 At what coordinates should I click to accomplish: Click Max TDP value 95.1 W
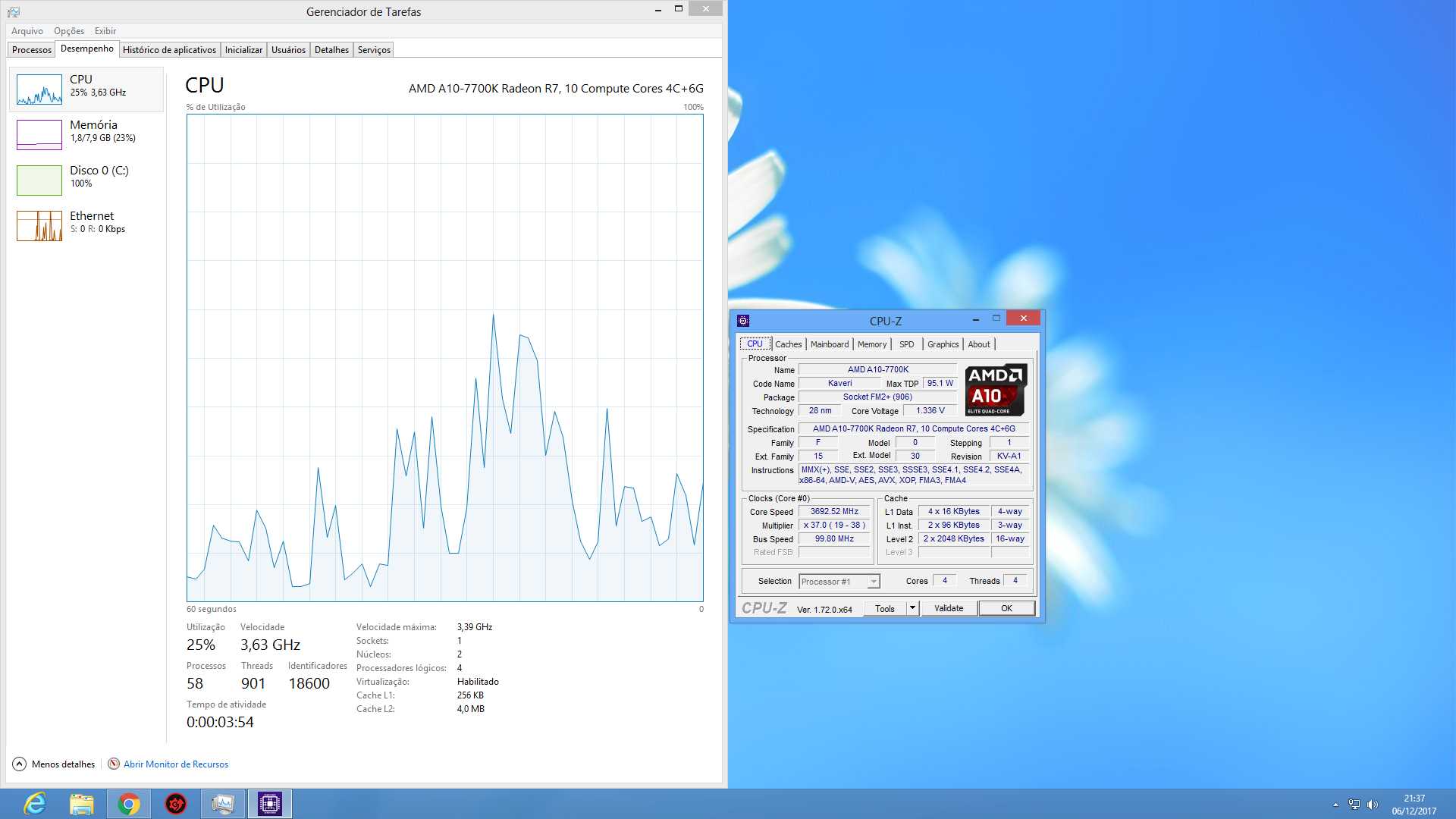[940, 384]
